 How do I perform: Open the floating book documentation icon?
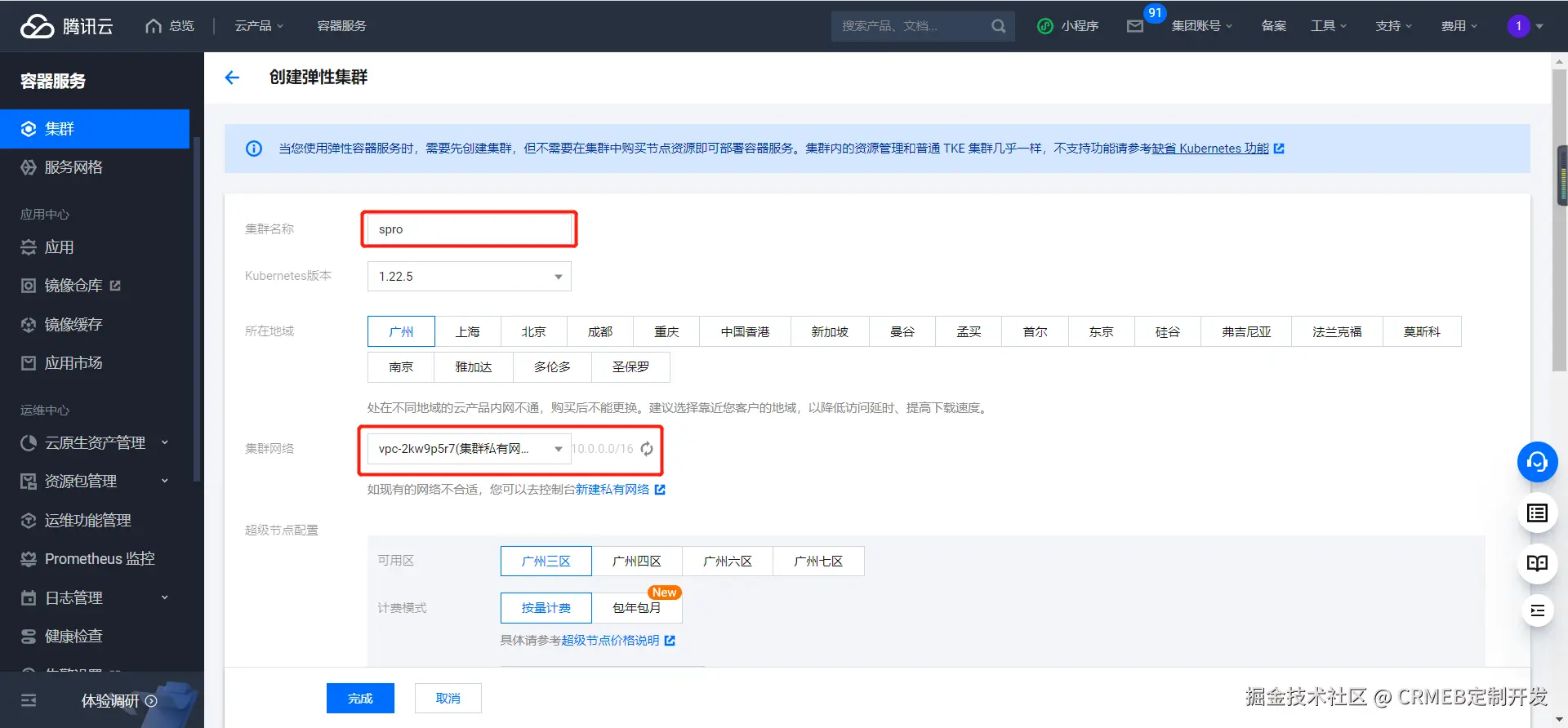pos(1537,563)
